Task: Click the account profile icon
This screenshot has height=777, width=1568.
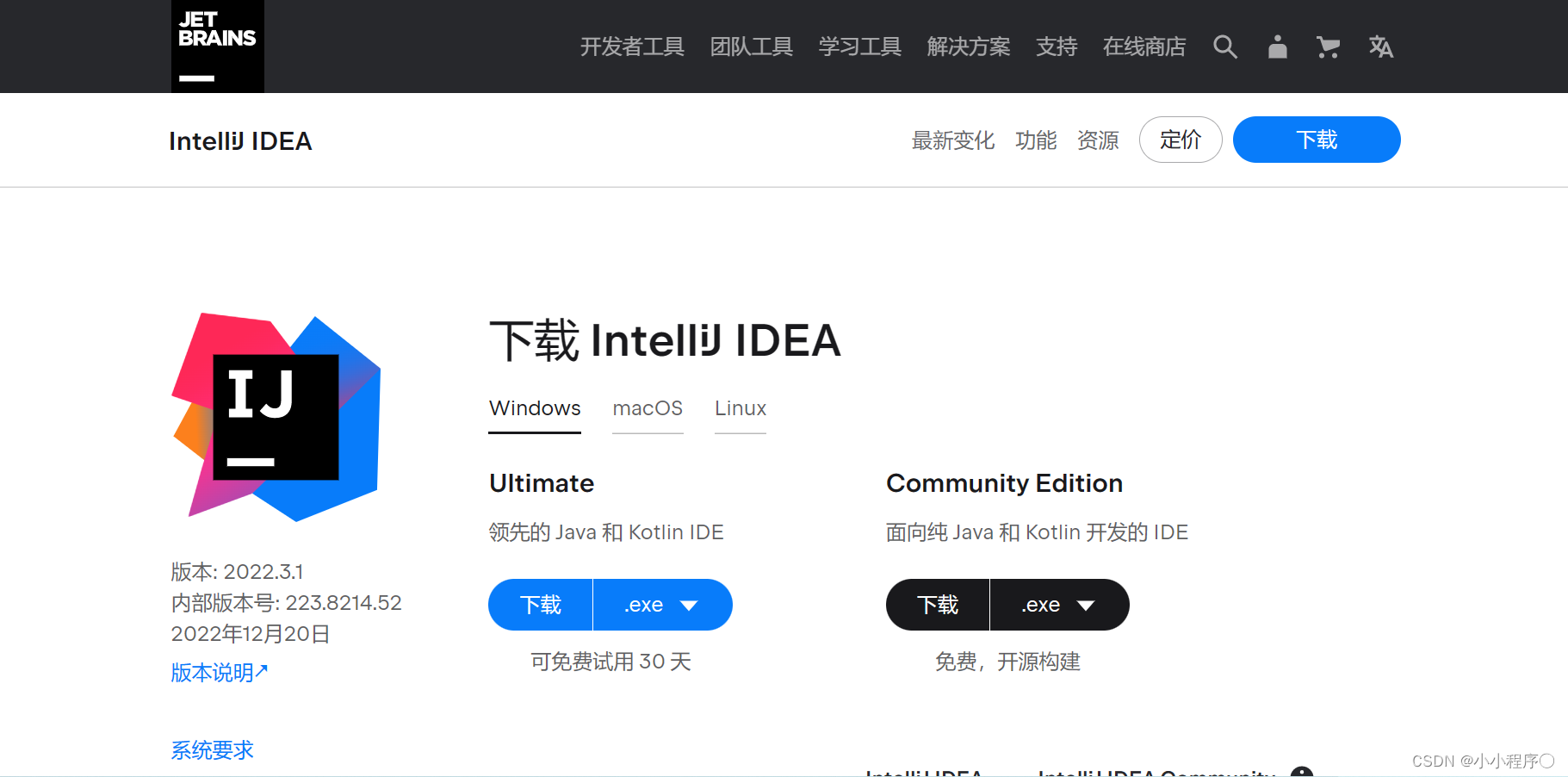Action: point(1277,47)
